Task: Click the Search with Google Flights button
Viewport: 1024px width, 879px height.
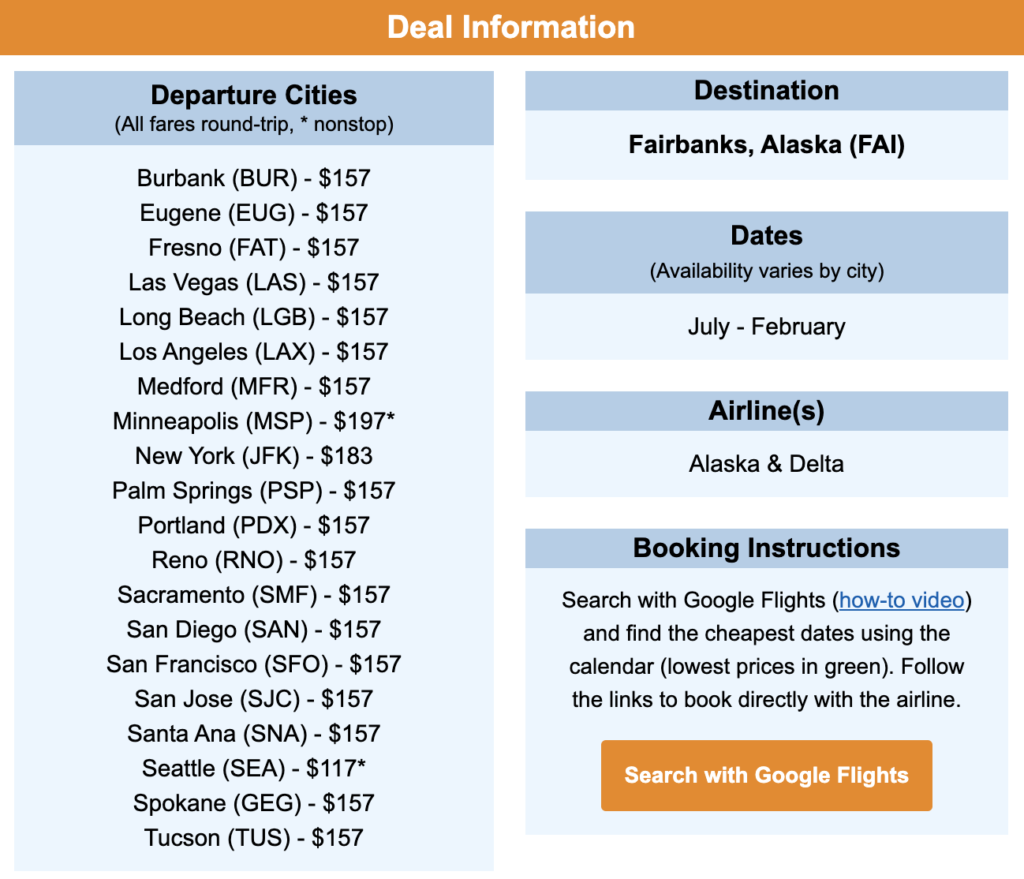Action: [x=766, y=775]
